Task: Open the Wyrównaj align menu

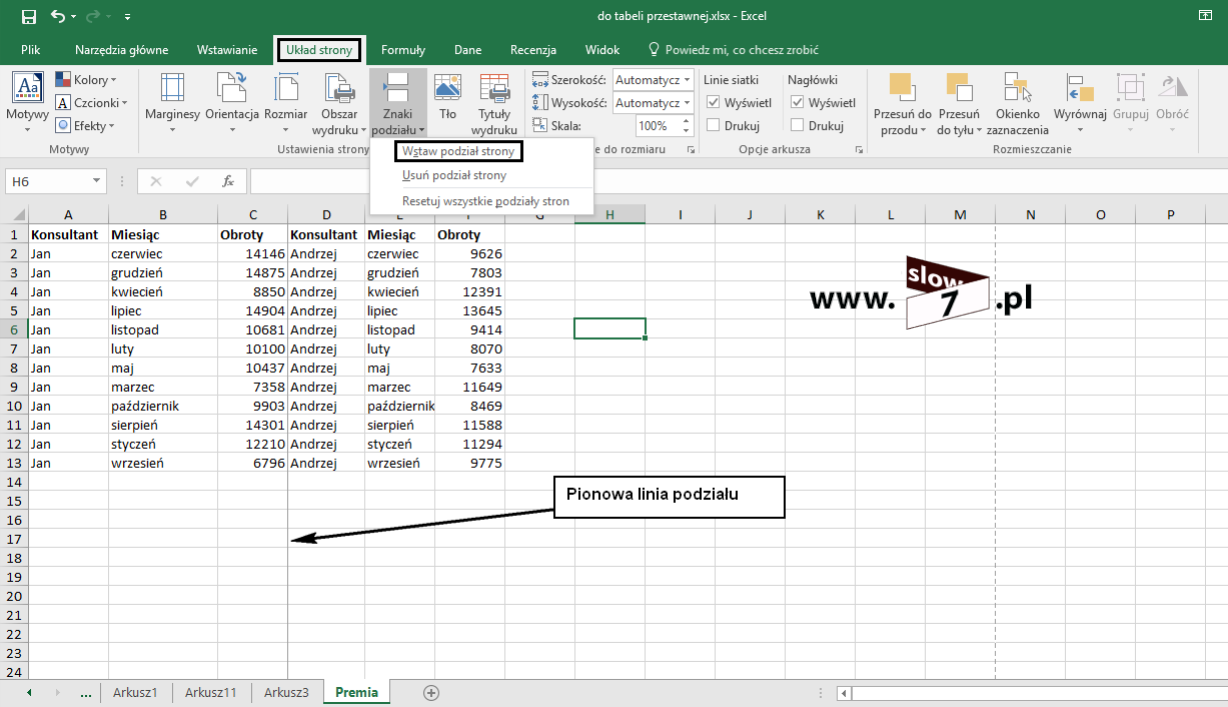Action: click(1079, 103)
